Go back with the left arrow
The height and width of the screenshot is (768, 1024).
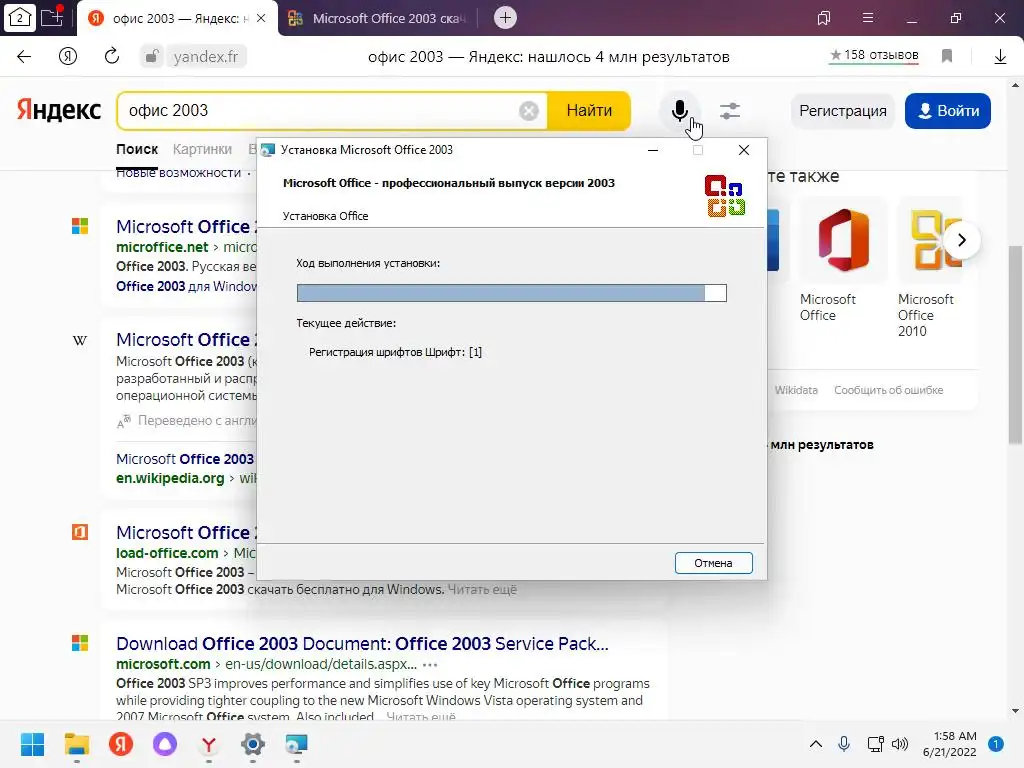tap(24, 56)
